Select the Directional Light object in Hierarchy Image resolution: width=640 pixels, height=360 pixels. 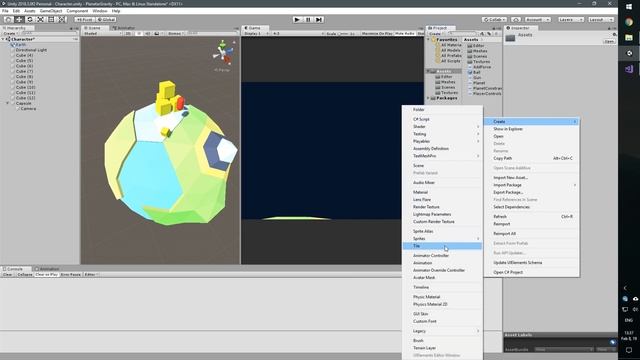pos(31,50)
